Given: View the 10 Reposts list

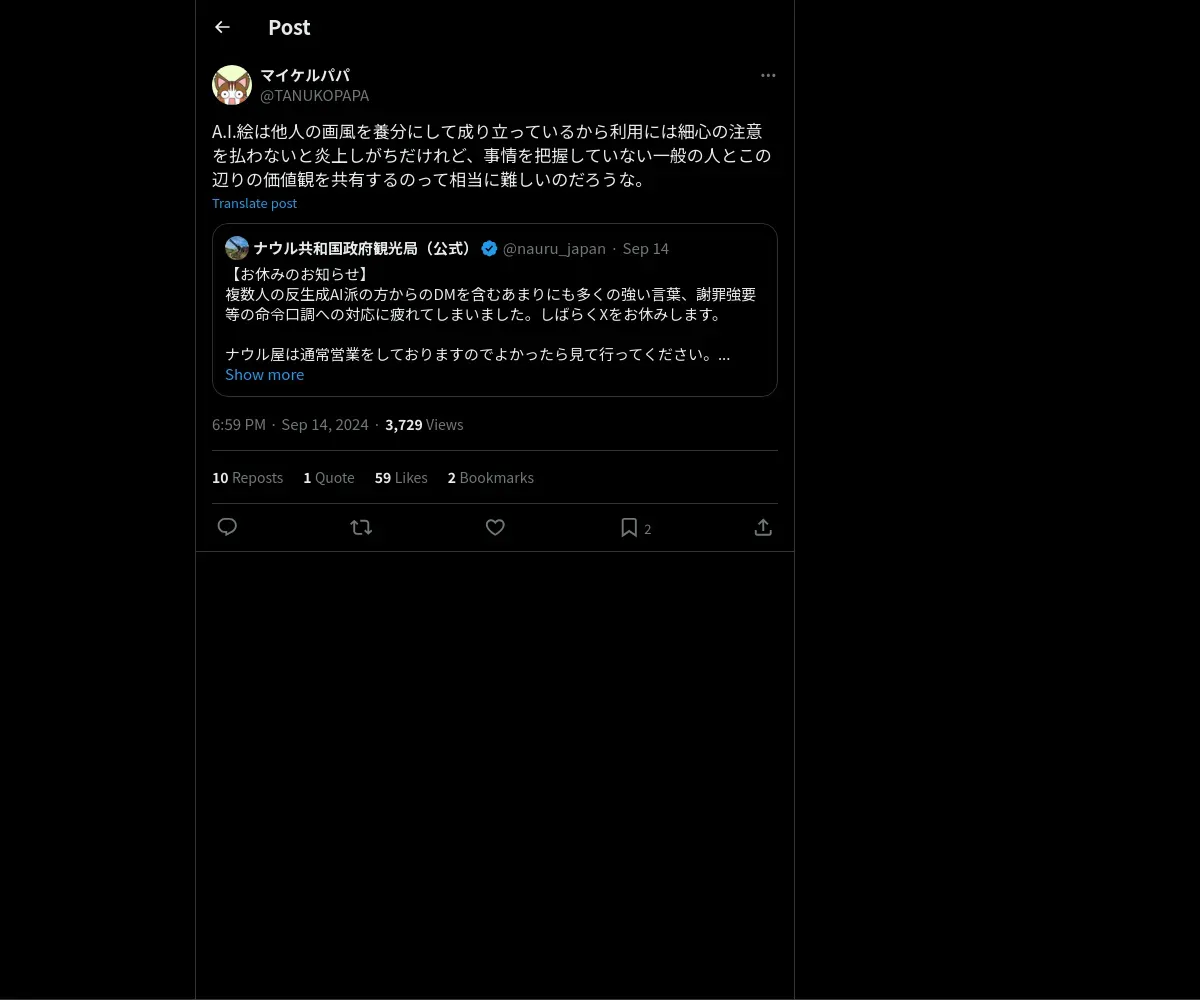Looking at the screenshot, I should point(247,478).
